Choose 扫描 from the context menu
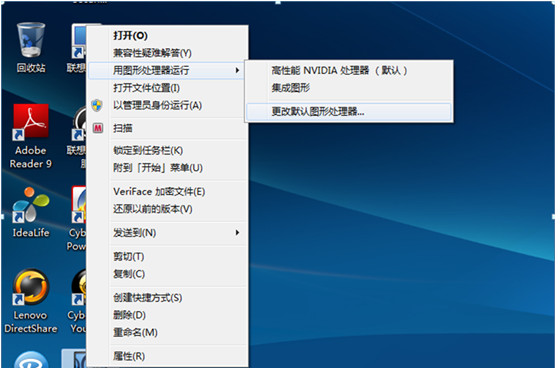This screenshot has height=368, width=560. pos(168,128)
